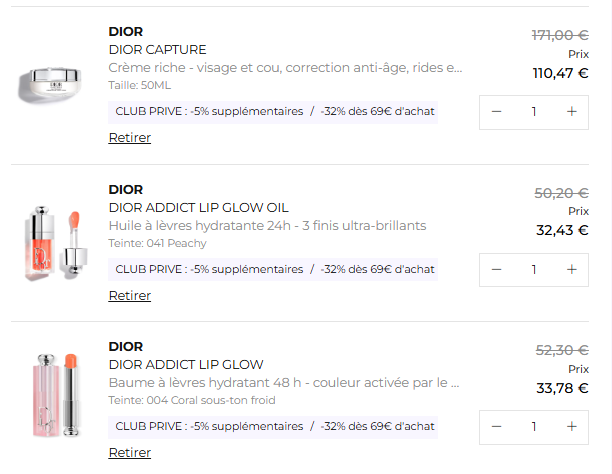
Task: Increase Dior Capture quantity with plus icon
Action: pyautogui.click(x=571, y=111)
